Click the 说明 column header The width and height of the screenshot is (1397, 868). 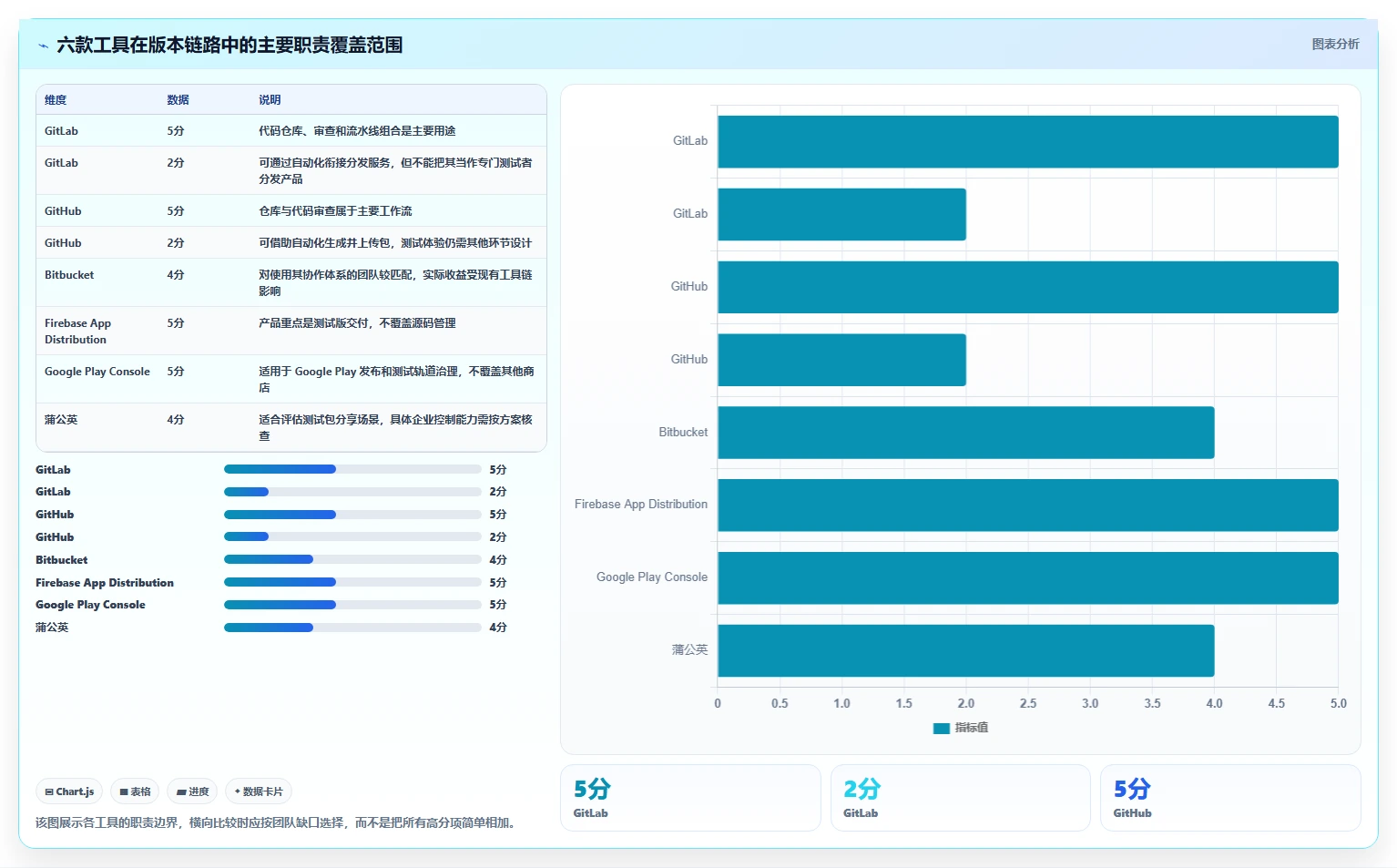click(x=270, y=100)
